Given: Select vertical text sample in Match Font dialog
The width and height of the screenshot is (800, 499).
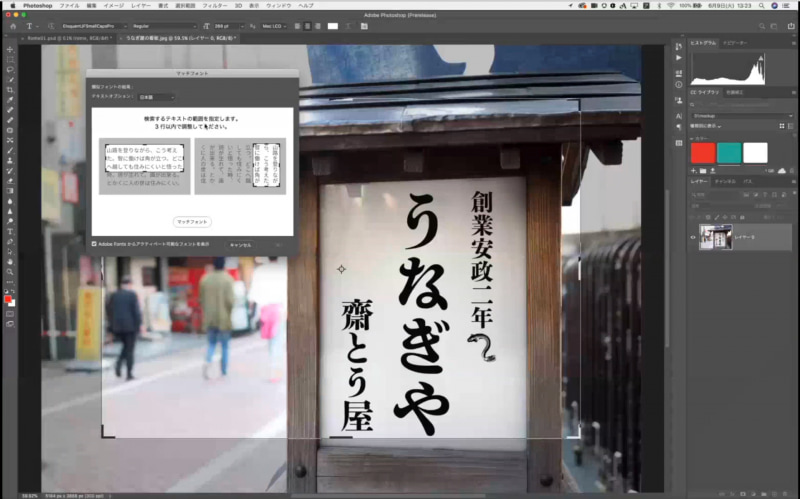Looking at the screenshot, I should coord(240,166).
